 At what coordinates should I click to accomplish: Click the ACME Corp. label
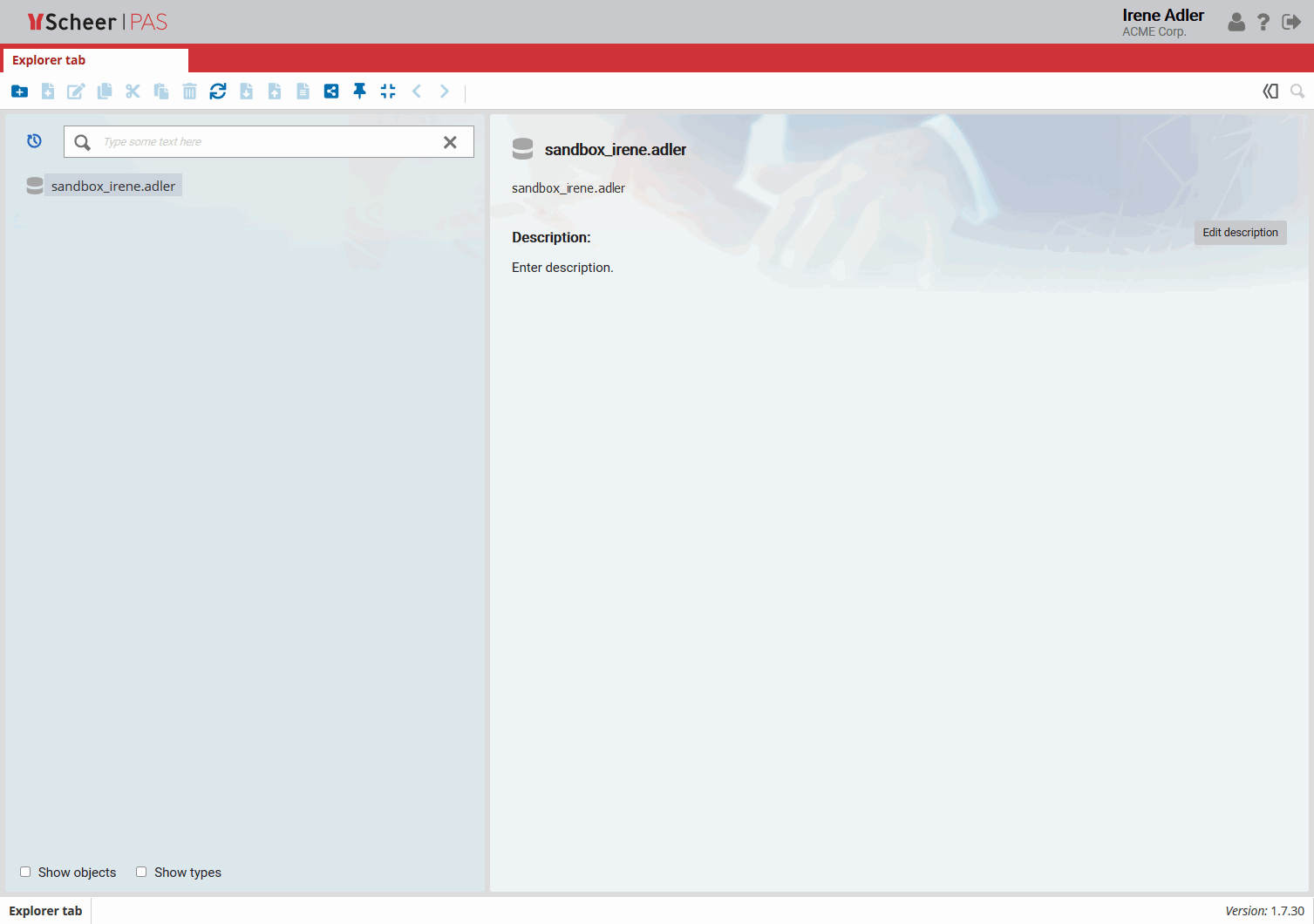1154,32
